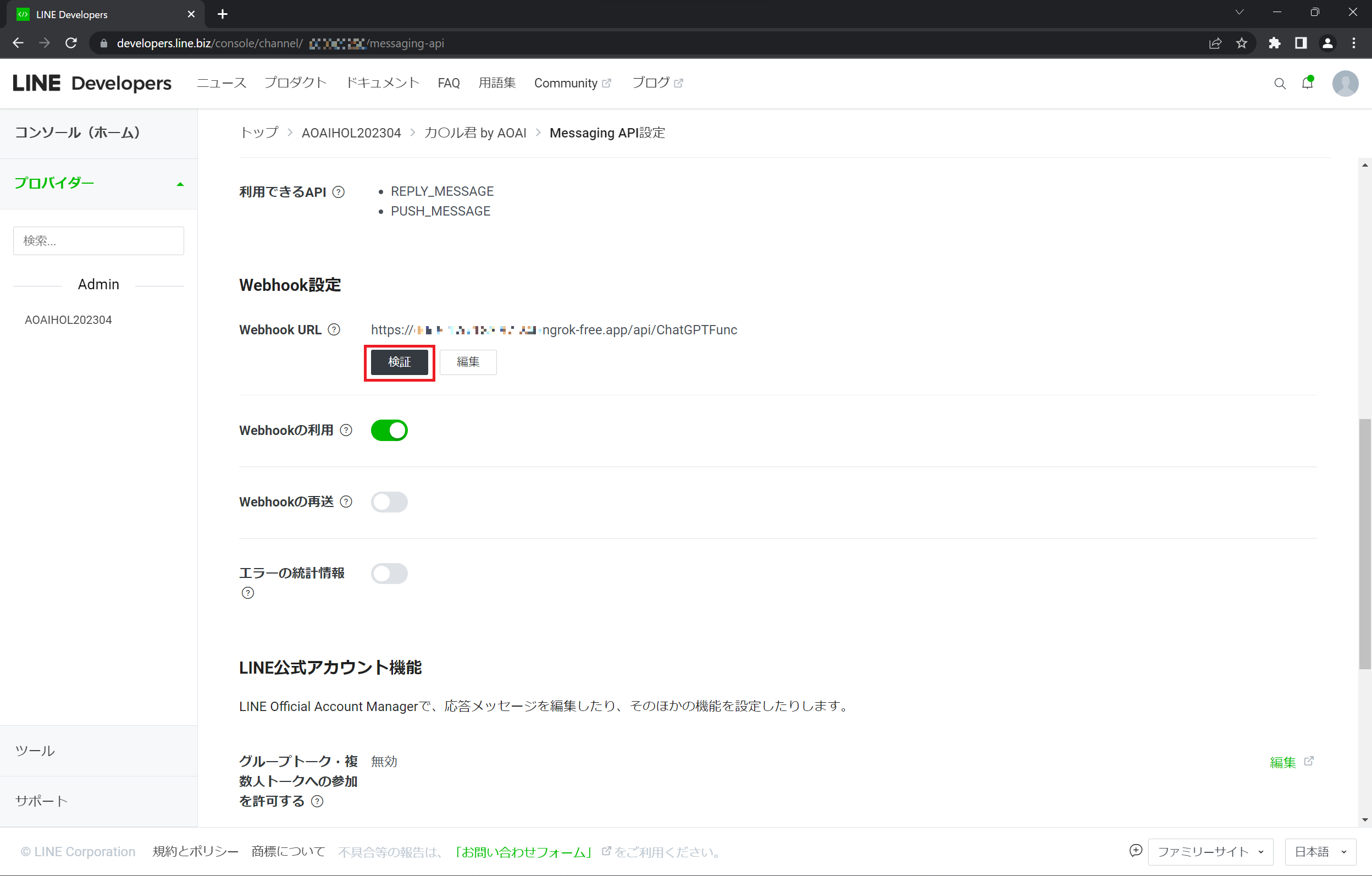Open the search on LINE Developers header
This screenshot has height=876, width=1372.
pos(1280,83)
